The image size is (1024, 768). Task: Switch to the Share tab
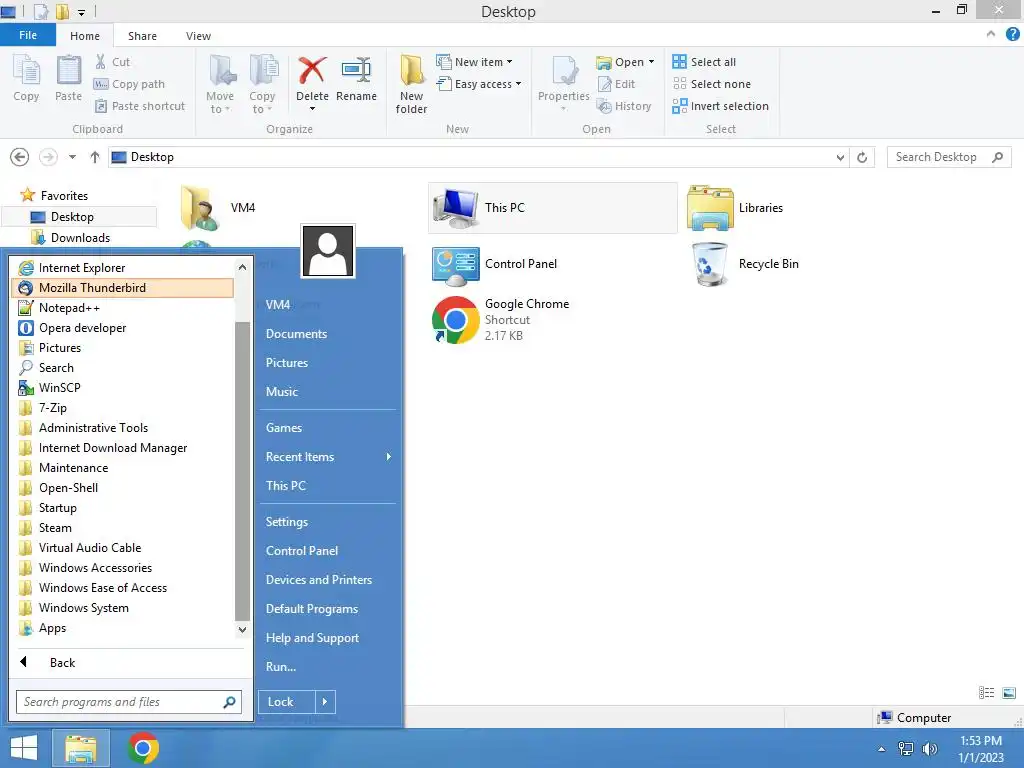[x=142, y=36]
